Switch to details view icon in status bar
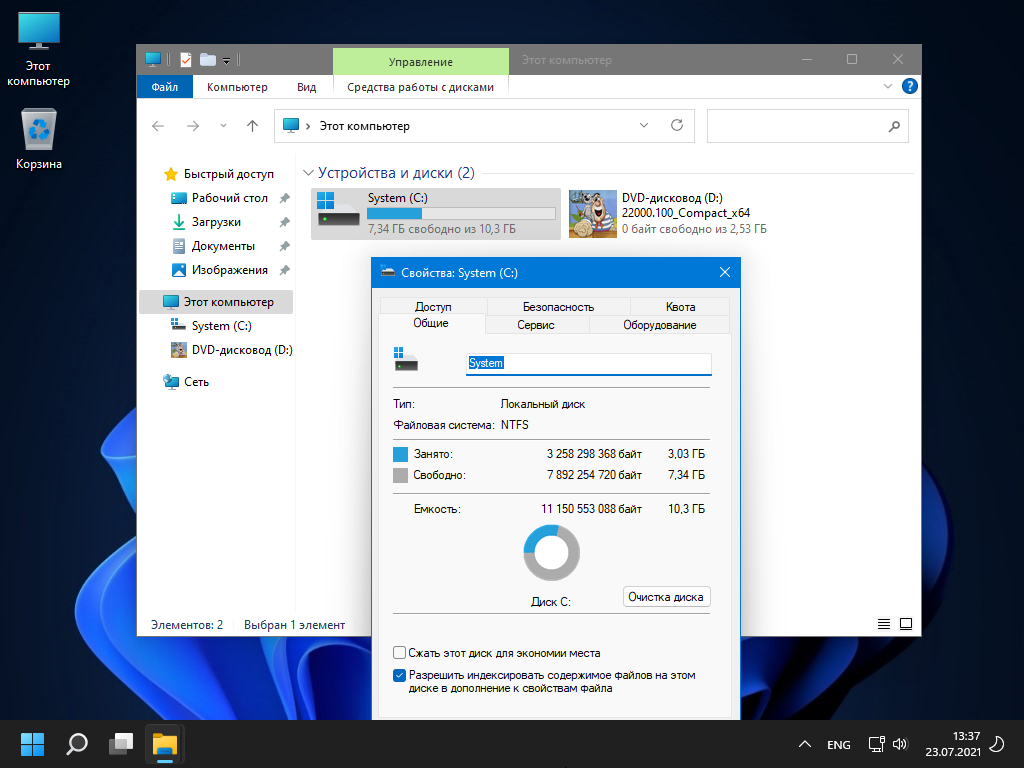Screen dimensions: 1024x768 click(884, 624)
